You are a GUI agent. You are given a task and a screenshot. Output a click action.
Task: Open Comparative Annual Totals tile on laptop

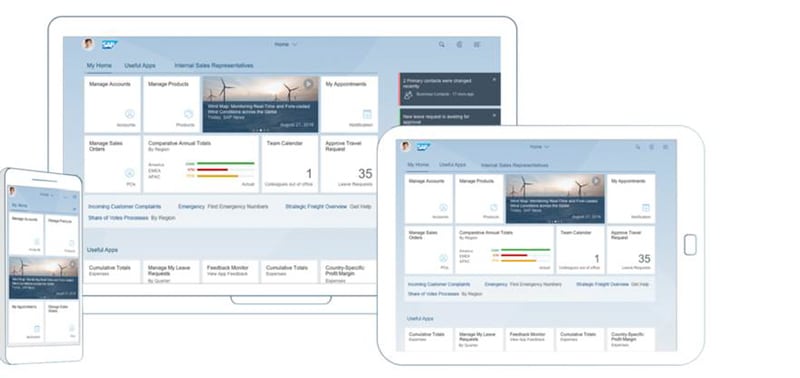[202, 164]
